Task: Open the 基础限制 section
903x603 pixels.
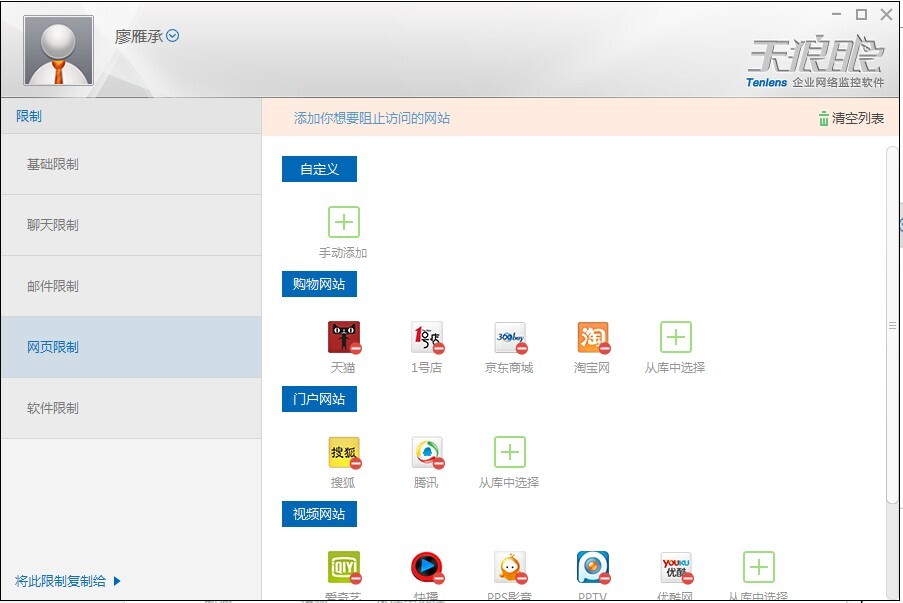Action: click(131, 164)
